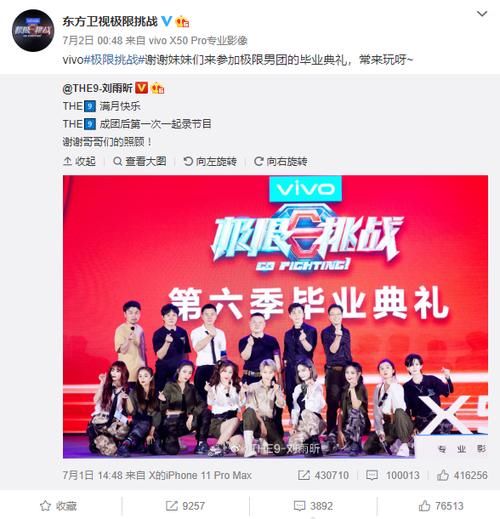Open the 东方卫视极限挑战 account name link
The width and height of the screenshot is (500, 519).
110,22
